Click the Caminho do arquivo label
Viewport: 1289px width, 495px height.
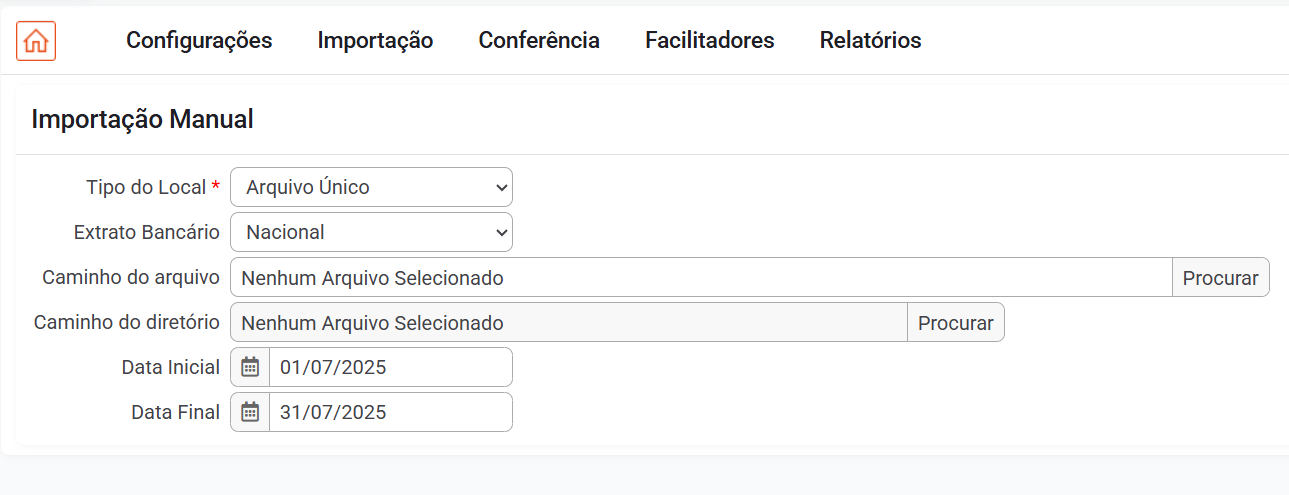coord(131,278)
